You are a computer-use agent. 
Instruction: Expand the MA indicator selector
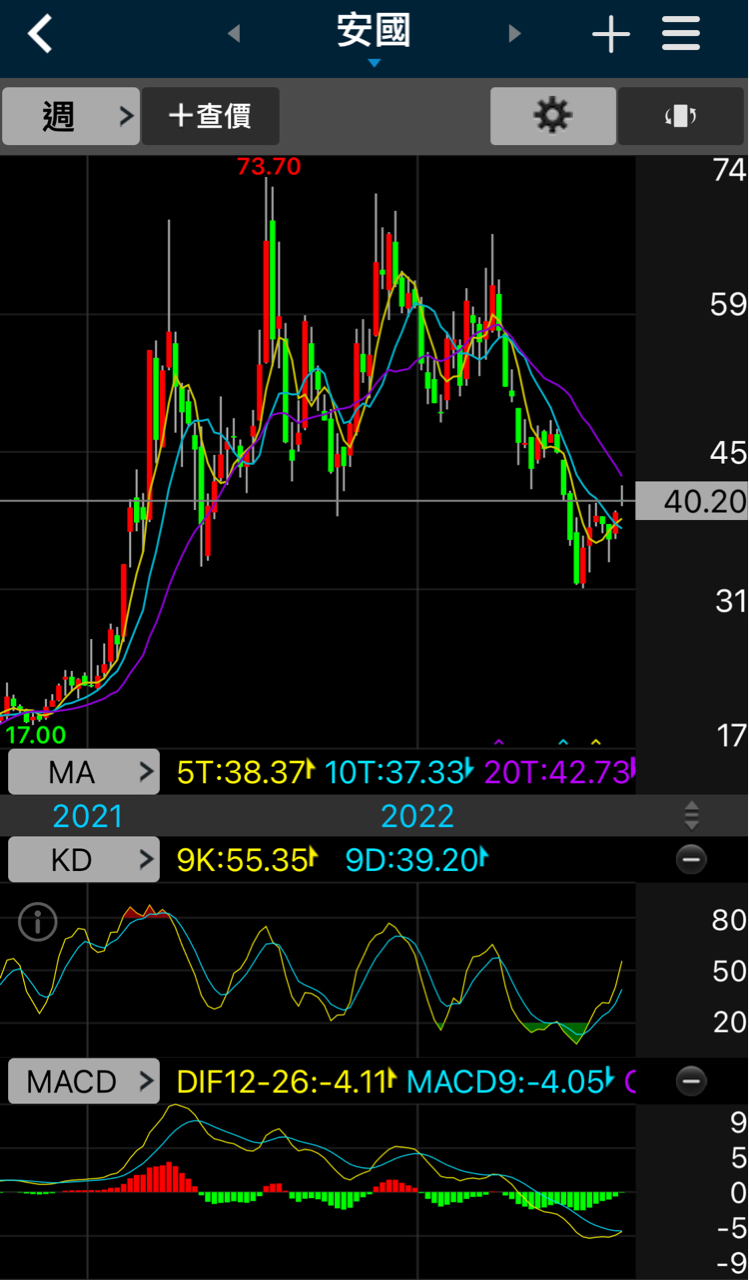click(84, 771)
